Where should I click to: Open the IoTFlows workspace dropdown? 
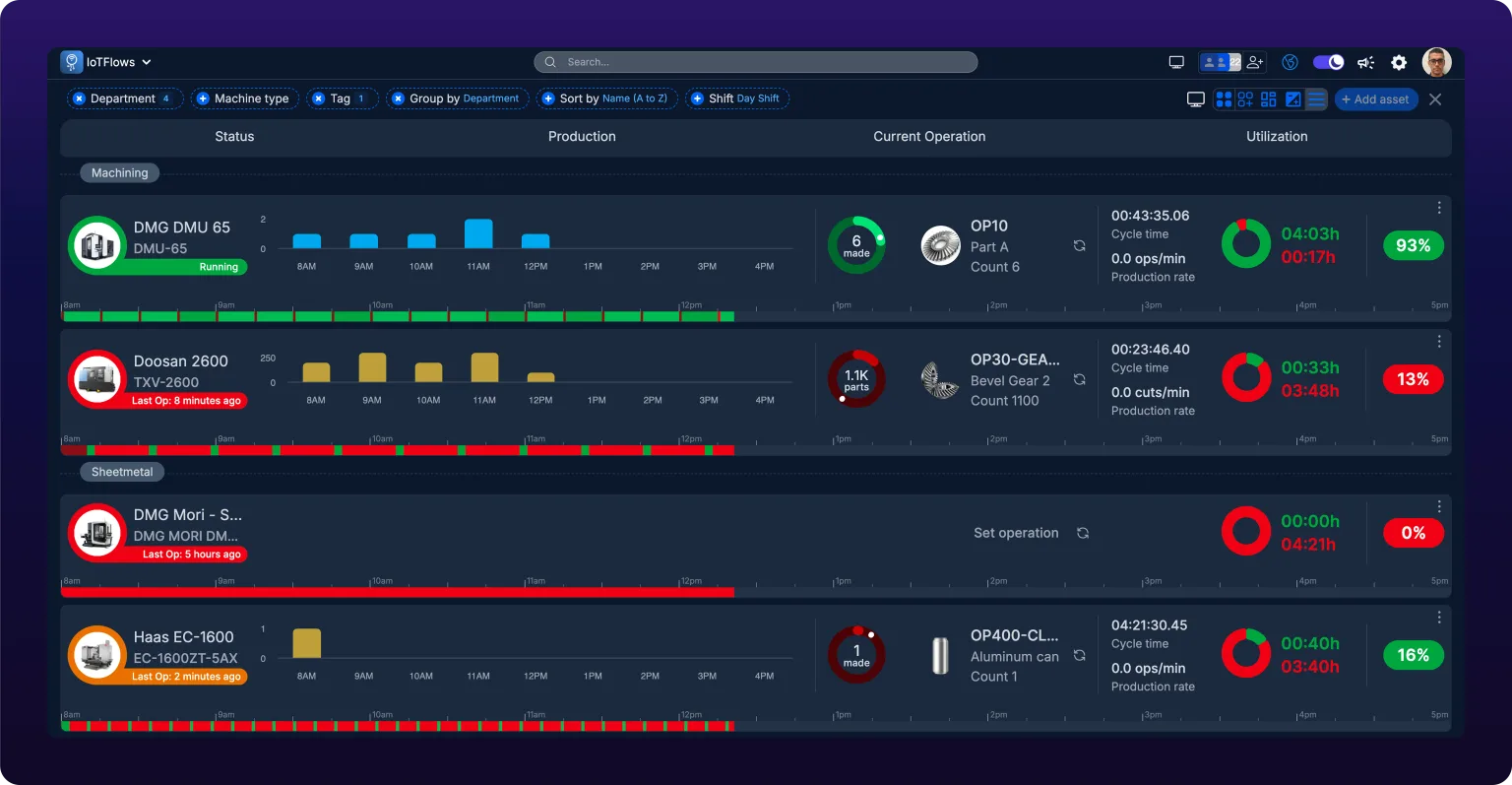tap(106, 62)
